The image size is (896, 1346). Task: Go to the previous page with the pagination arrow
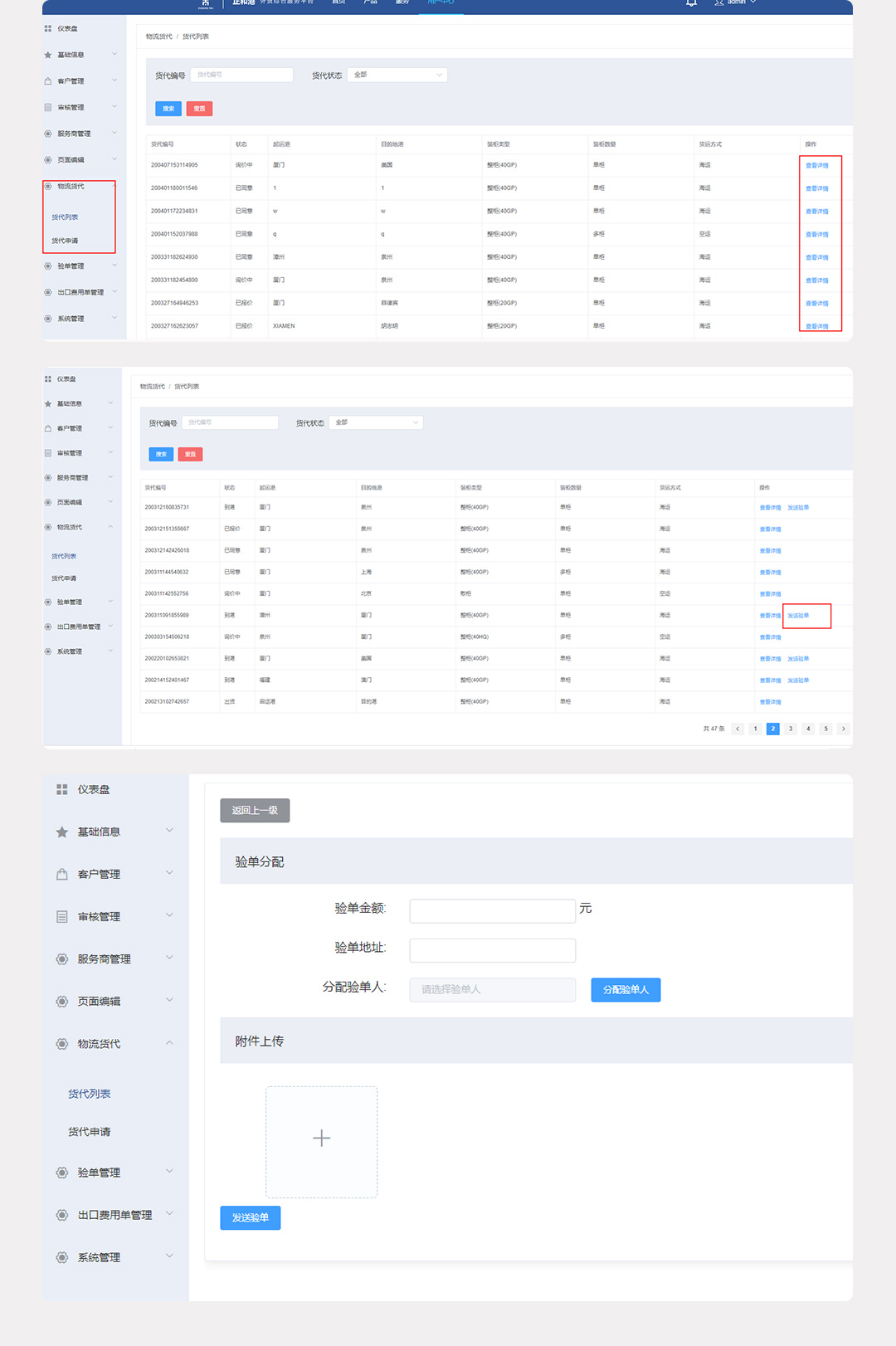[738, 729]
